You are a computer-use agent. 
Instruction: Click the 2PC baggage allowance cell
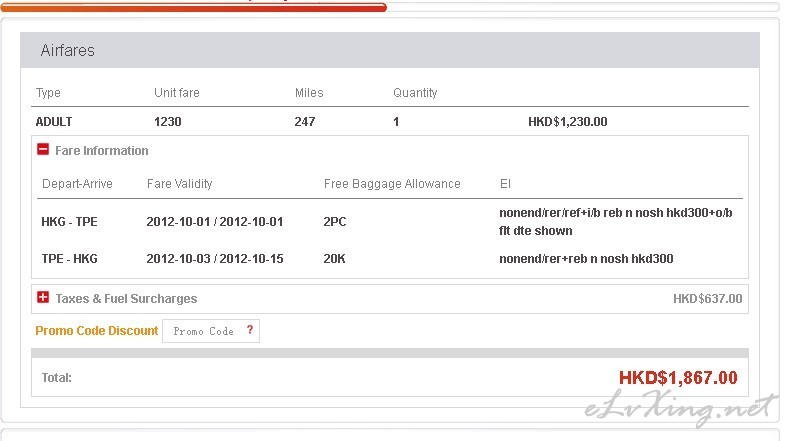coord(335,222)
